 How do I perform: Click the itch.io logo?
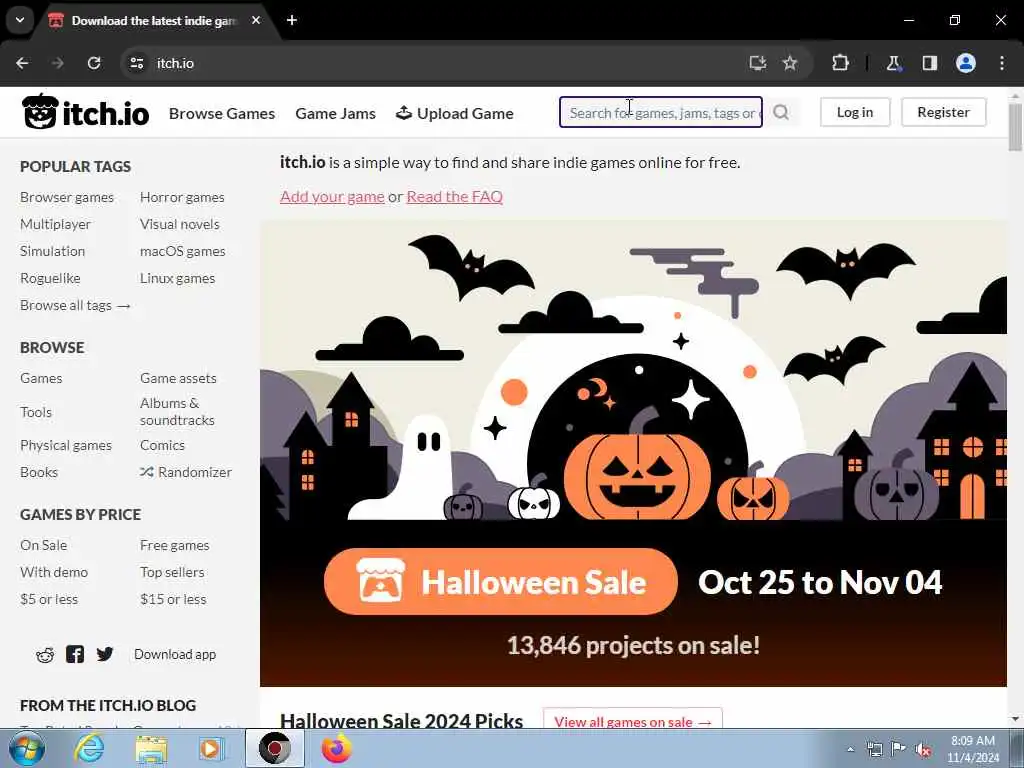[86, 112]
